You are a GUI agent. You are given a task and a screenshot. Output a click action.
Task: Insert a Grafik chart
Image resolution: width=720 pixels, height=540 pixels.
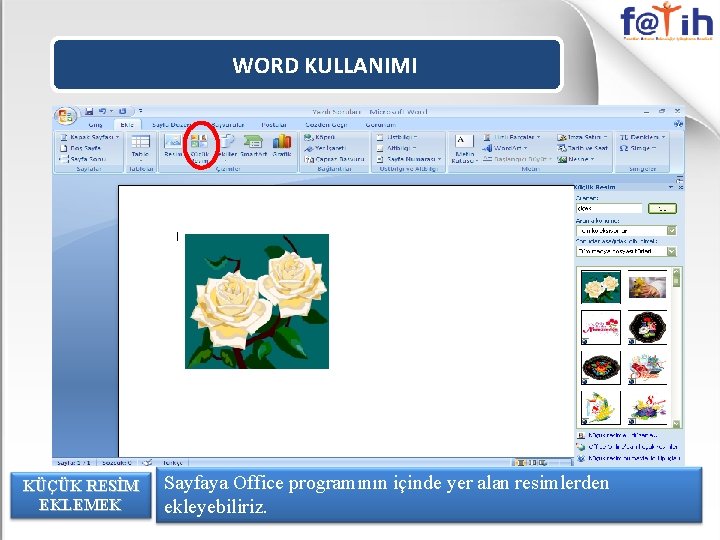(x=282, y=146)
